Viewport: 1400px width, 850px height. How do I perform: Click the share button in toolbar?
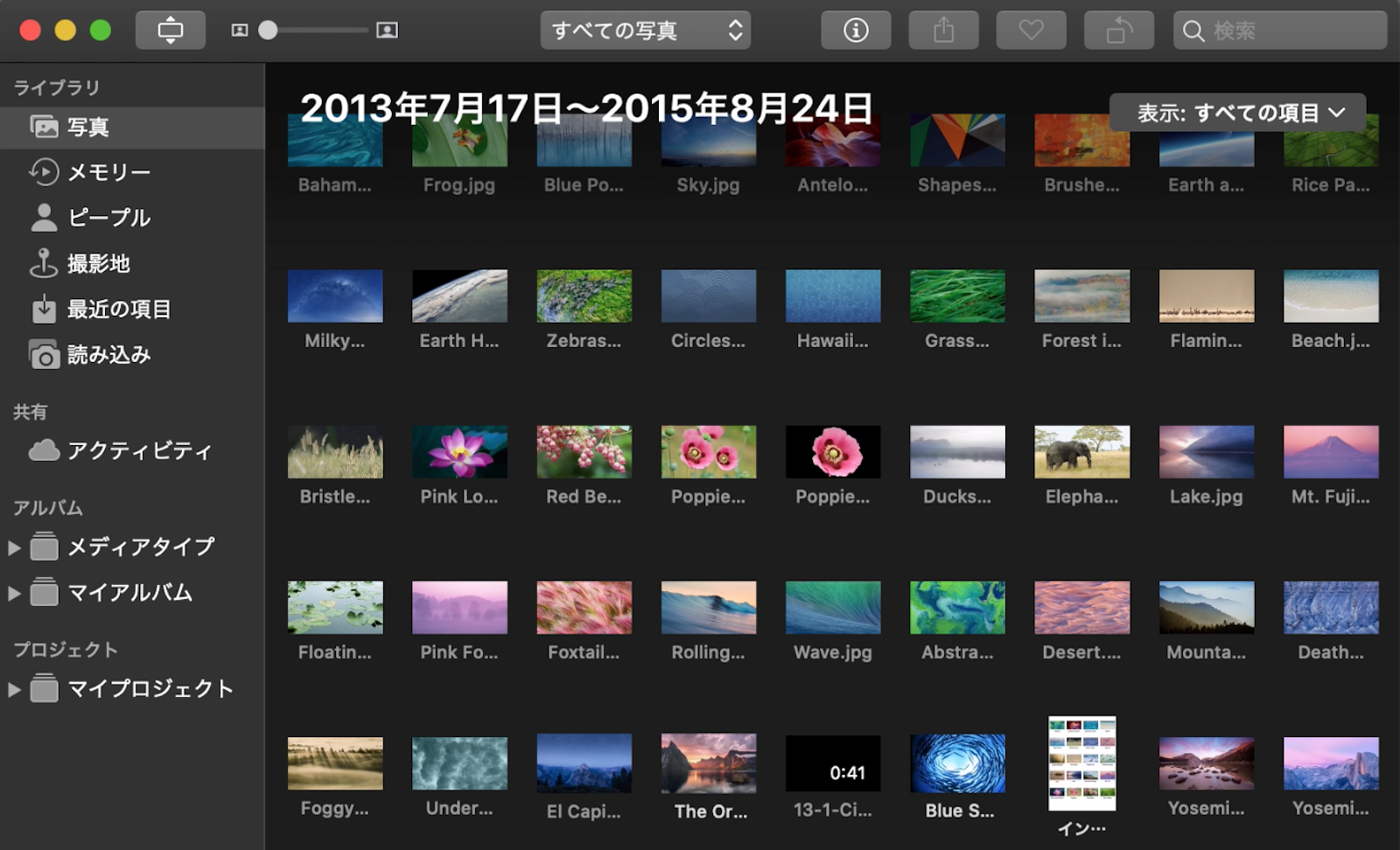point(943,31)
